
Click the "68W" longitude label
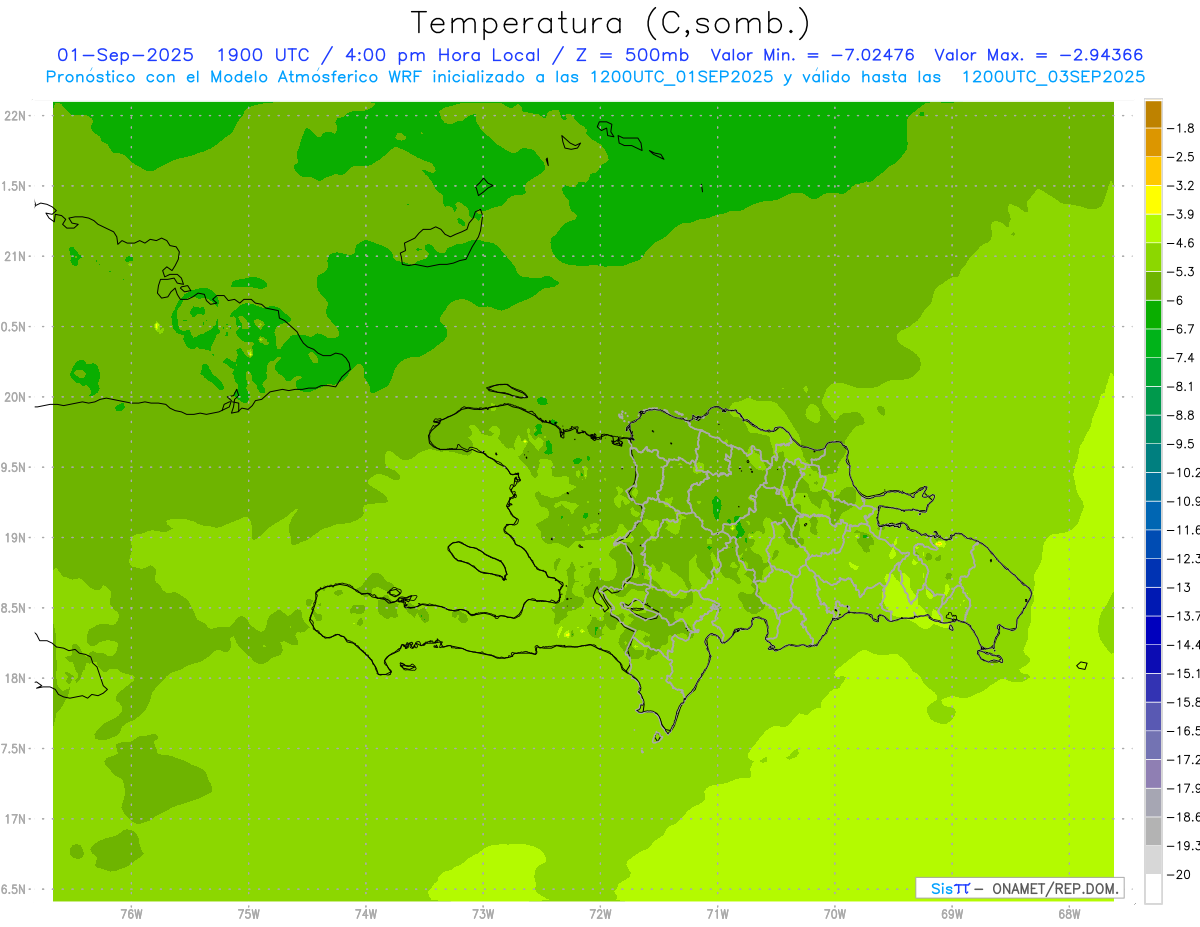[x=1069, y=914]
